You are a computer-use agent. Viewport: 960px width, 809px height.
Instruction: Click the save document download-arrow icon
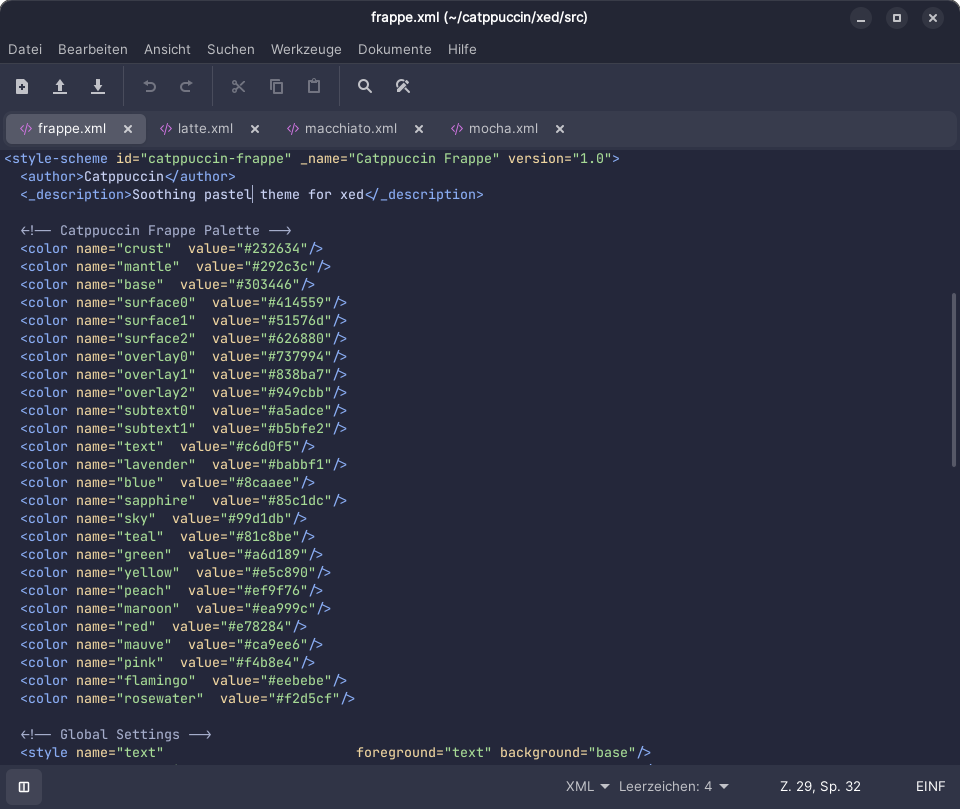[97, 86]
